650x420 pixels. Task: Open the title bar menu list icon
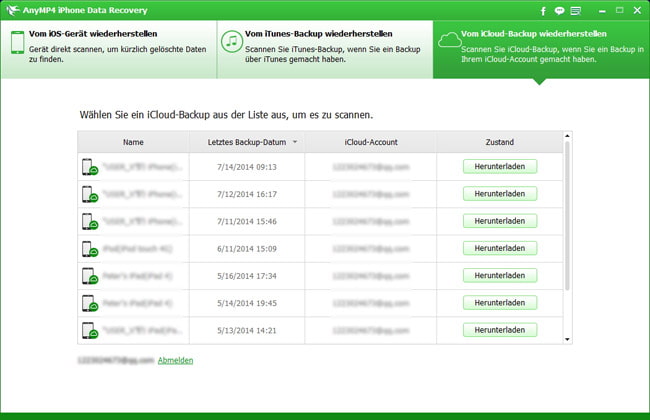pos(576,11)
